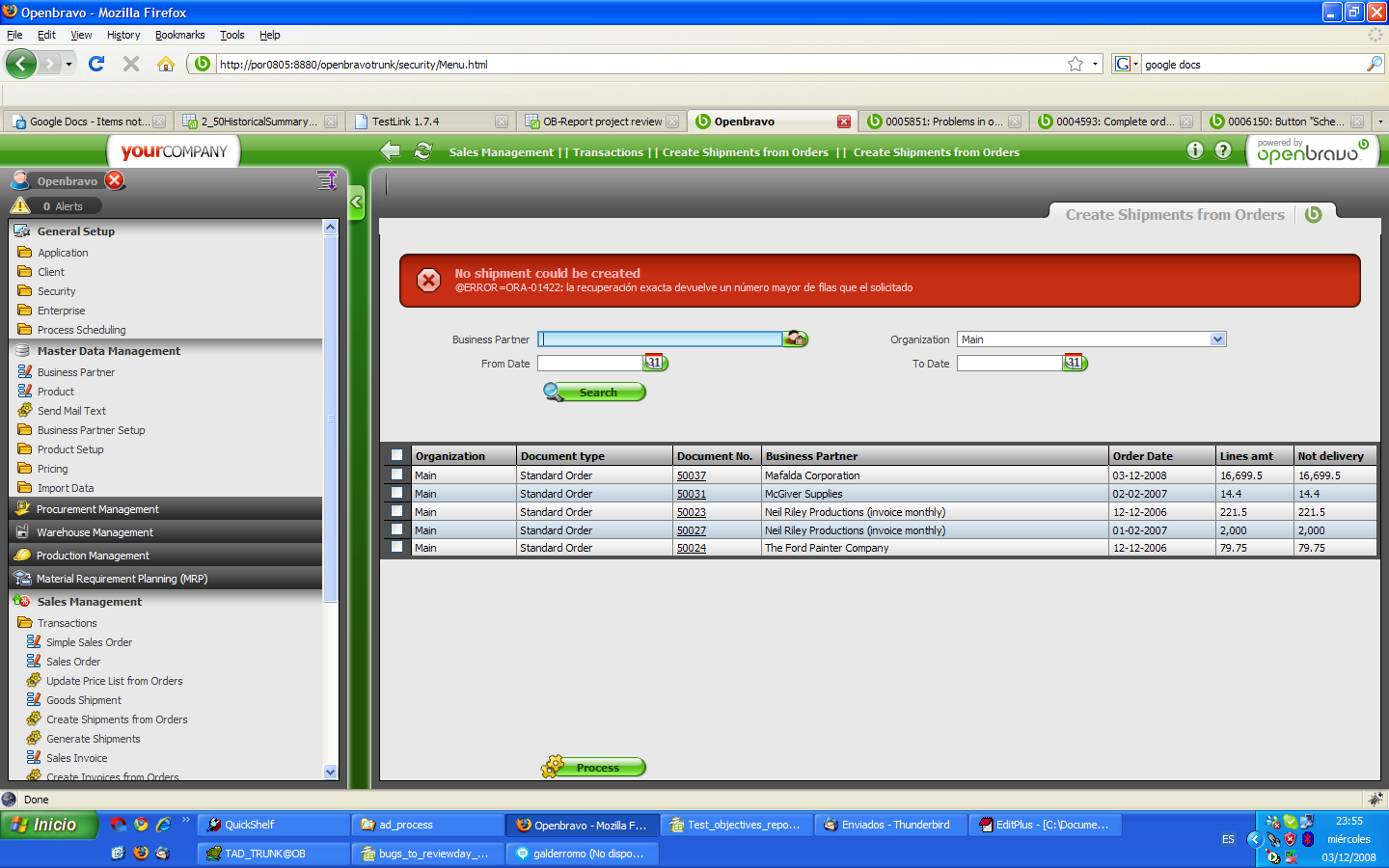Screen dimensions: 1389x868
Task: Click the Google search magnifier icon
Action: 1375,64
